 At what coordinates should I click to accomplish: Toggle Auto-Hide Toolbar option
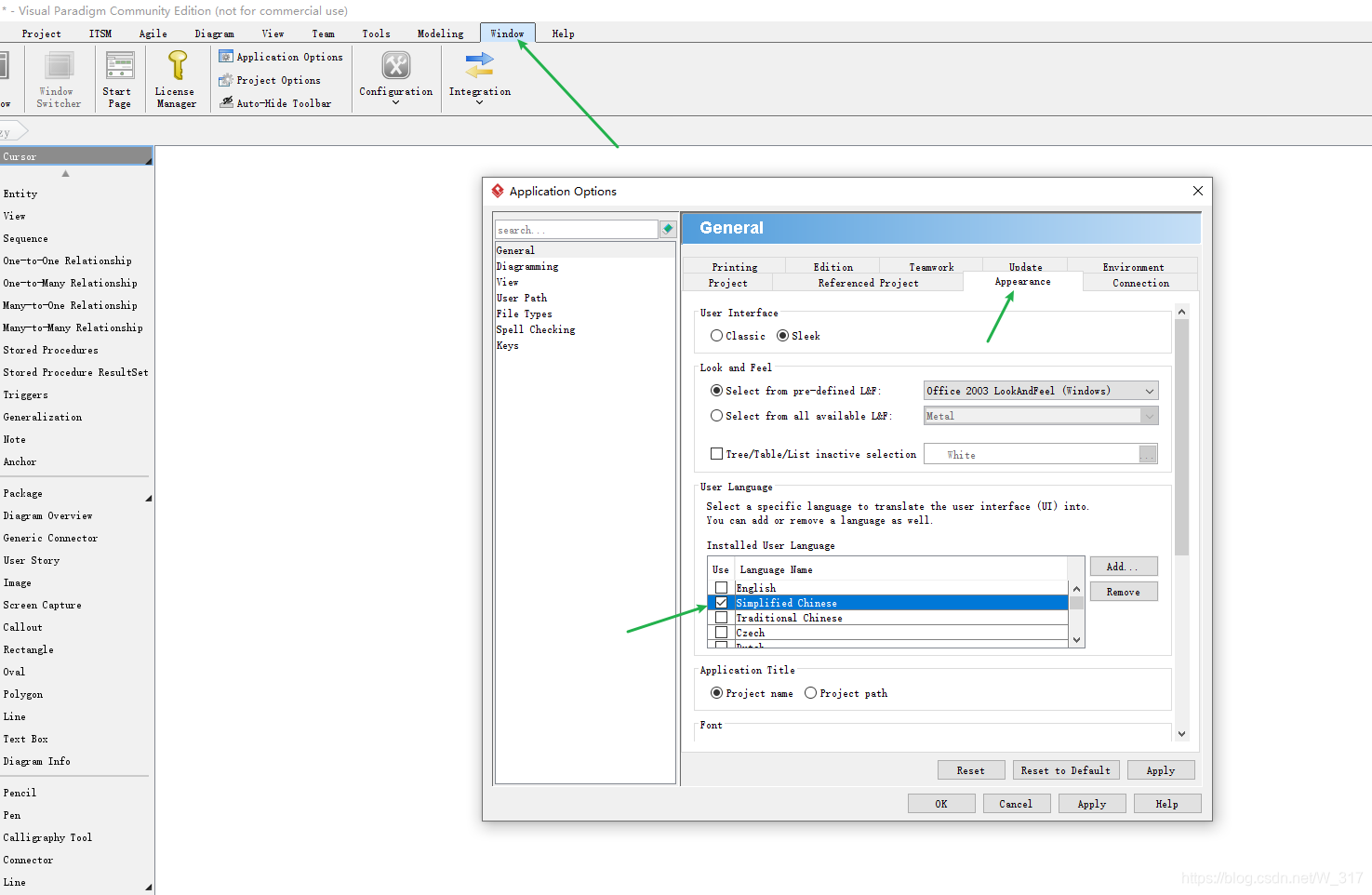point(275,103)
